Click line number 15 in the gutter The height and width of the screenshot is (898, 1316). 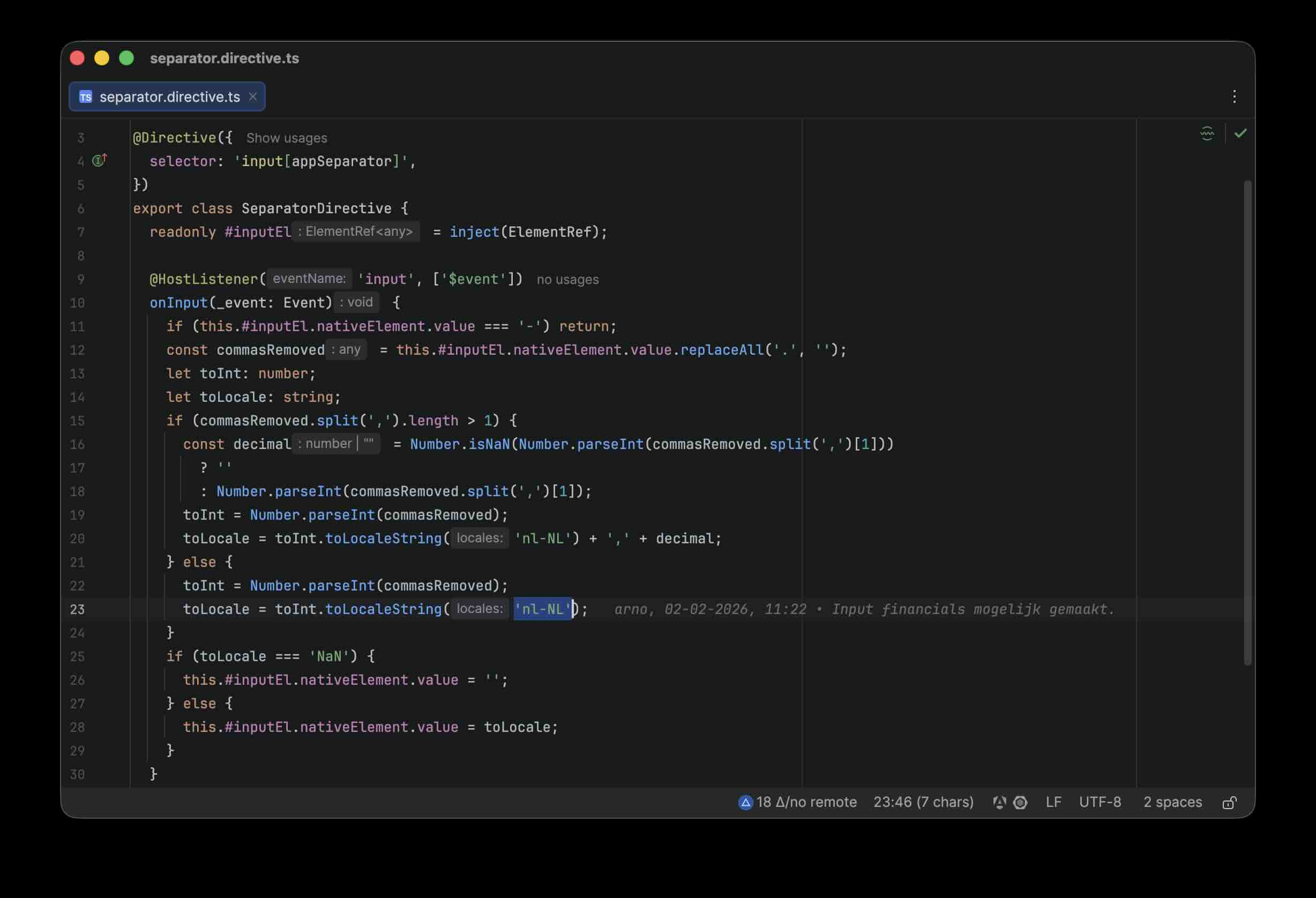click(x=78, y=421)
